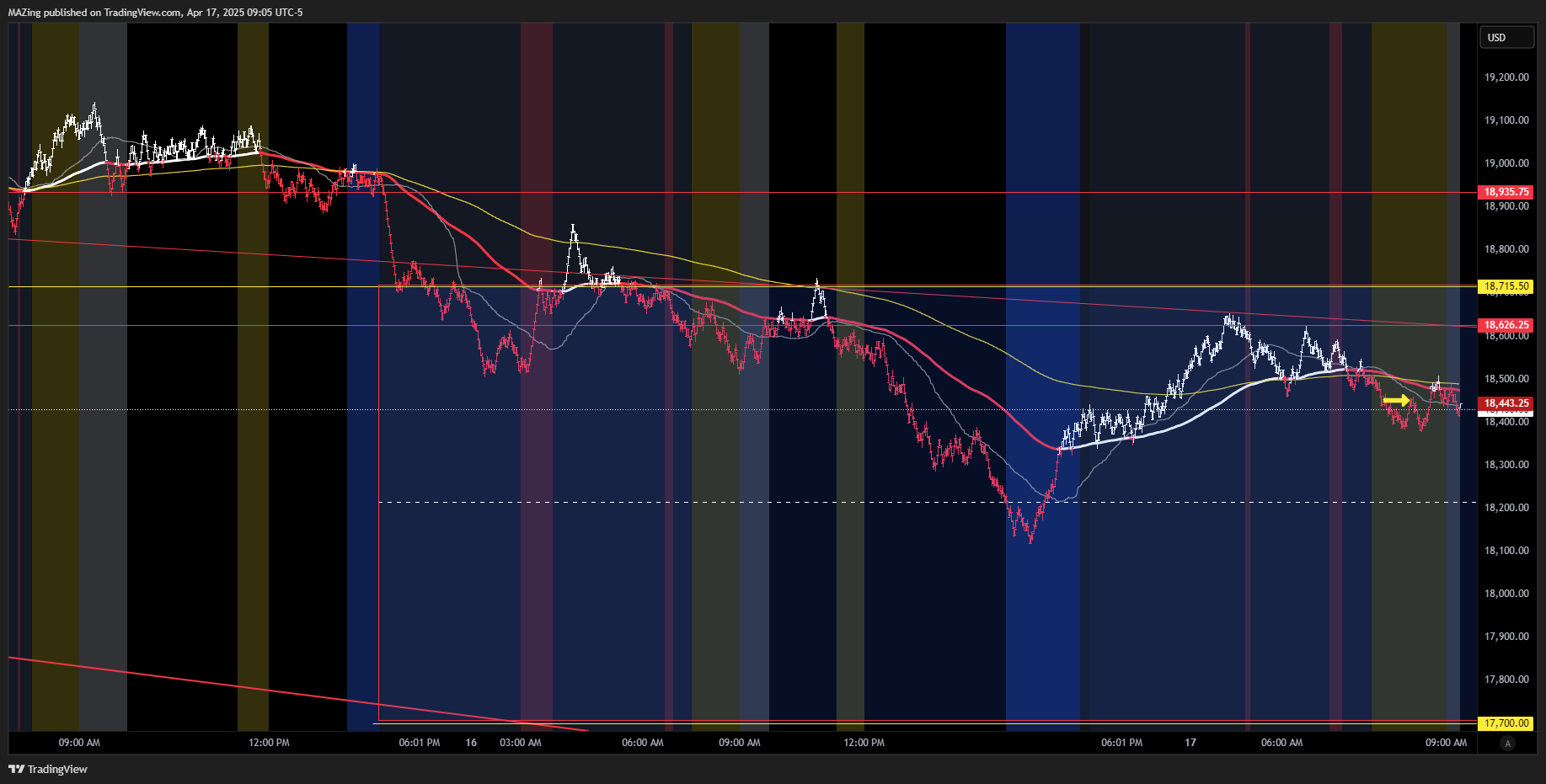
Task: Open the USD currency dropdown
Action: point(1507,38)
